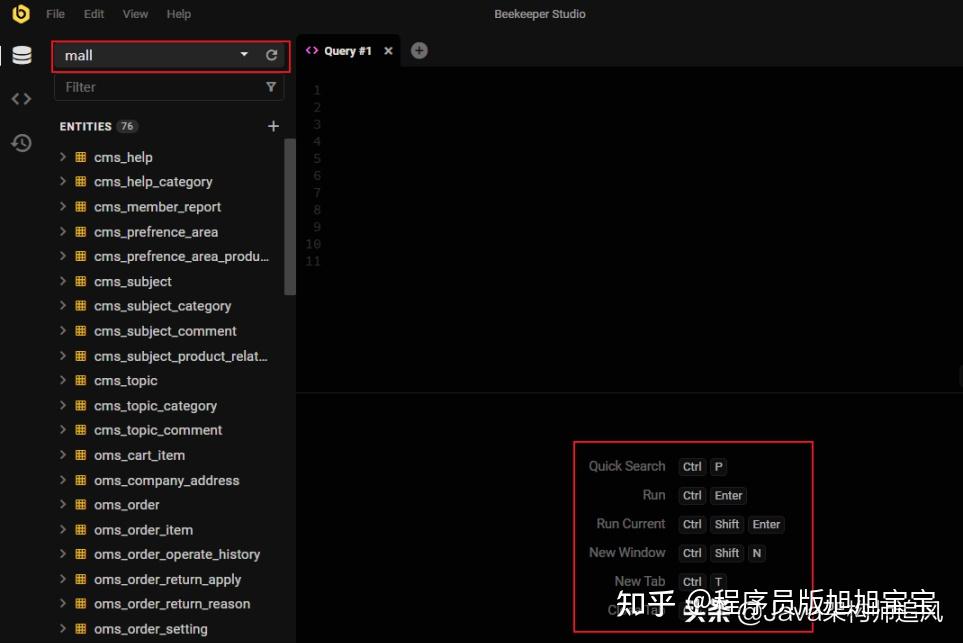Click the filter funnel icon
The height and width of the screenshot is (643, 963).
click(x=271, y=87)
